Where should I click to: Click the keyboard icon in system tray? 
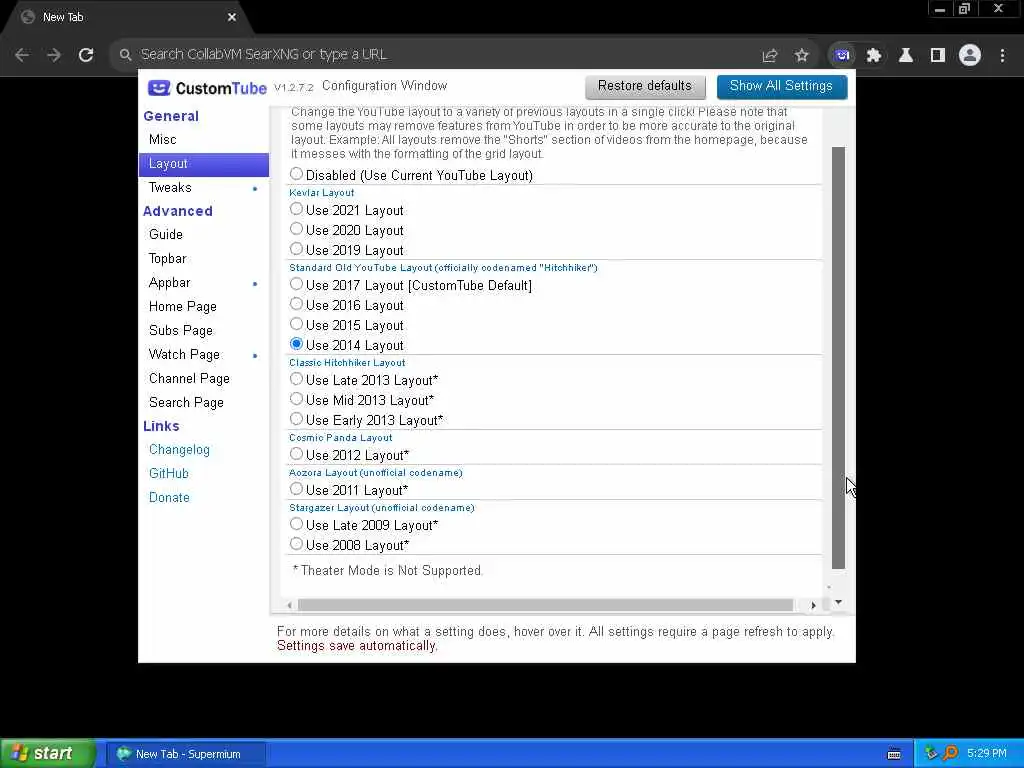pos(894,754)
